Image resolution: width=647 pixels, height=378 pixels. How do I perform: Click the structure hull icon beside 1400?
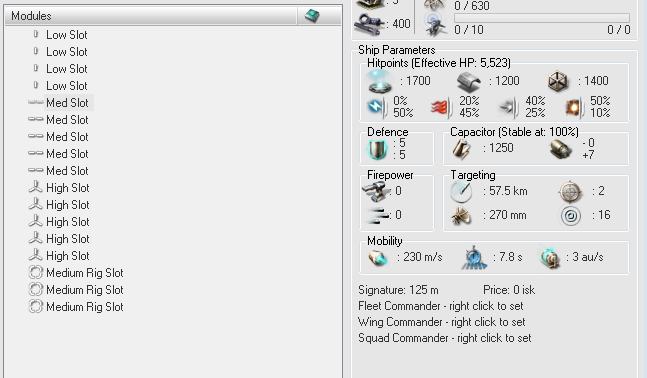[558, 81]
